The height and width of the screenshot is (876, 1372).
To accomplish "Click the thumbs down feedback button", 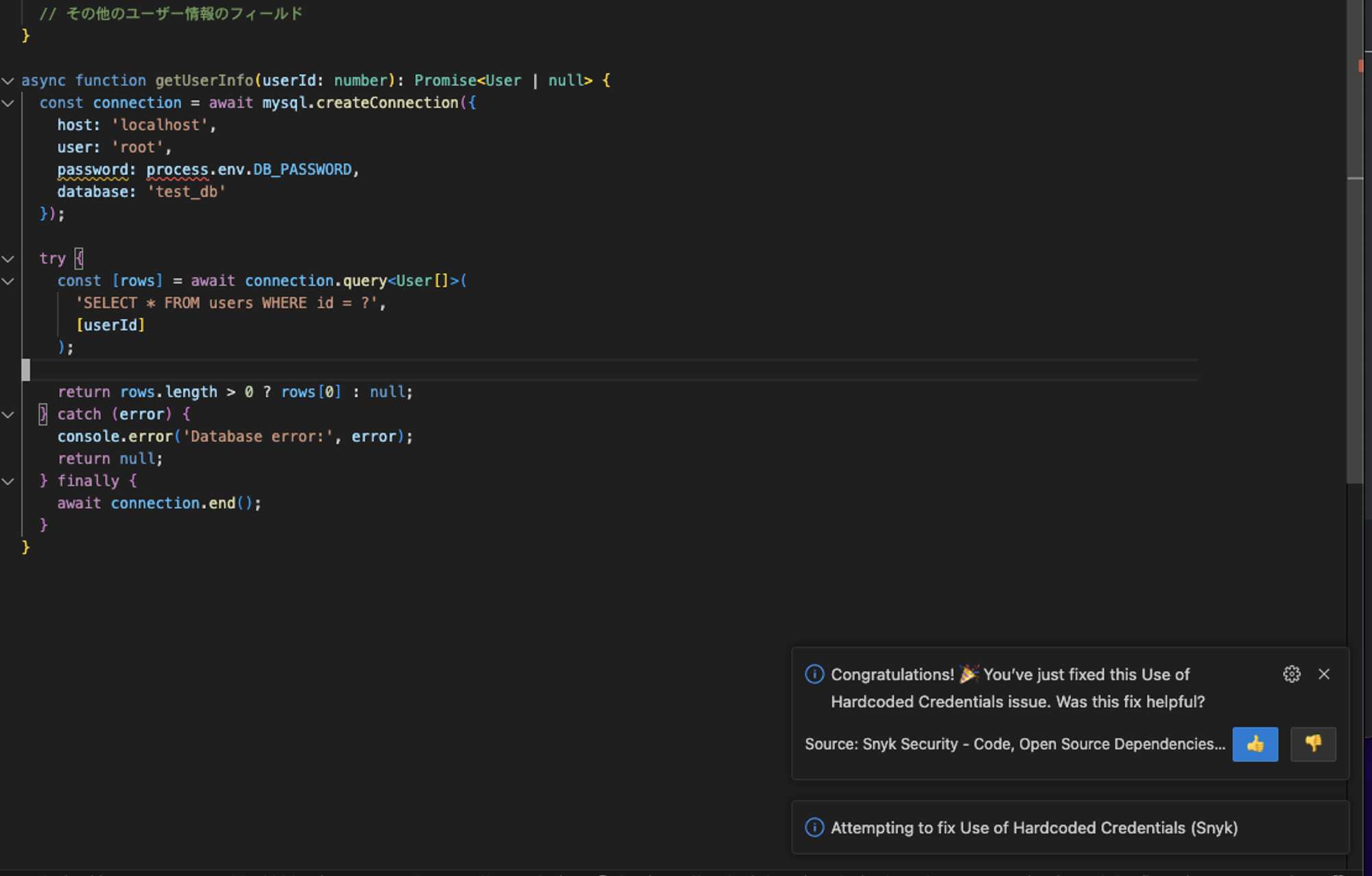I will tap(1312, 744).
